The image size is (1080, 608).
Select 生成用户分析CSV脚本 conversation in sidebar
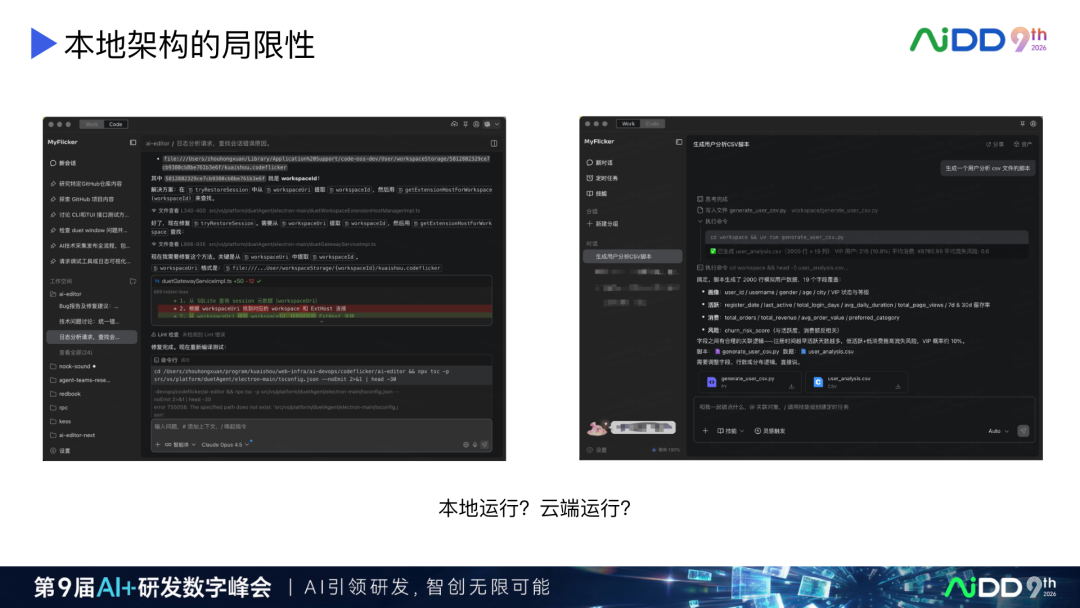pyautogui.click(x=632, y=256)
